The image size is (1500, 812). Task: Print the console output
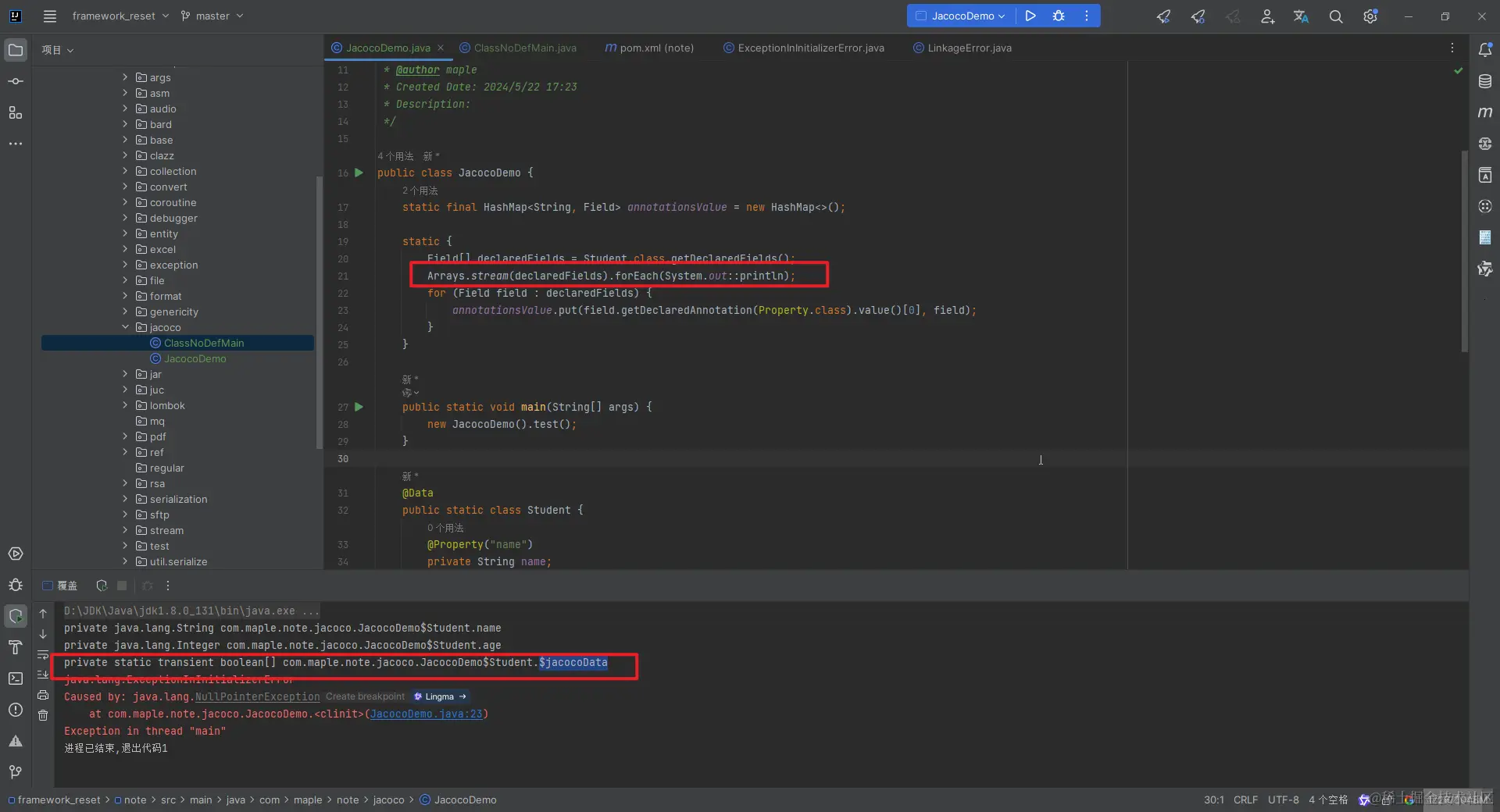click(43, 695)
